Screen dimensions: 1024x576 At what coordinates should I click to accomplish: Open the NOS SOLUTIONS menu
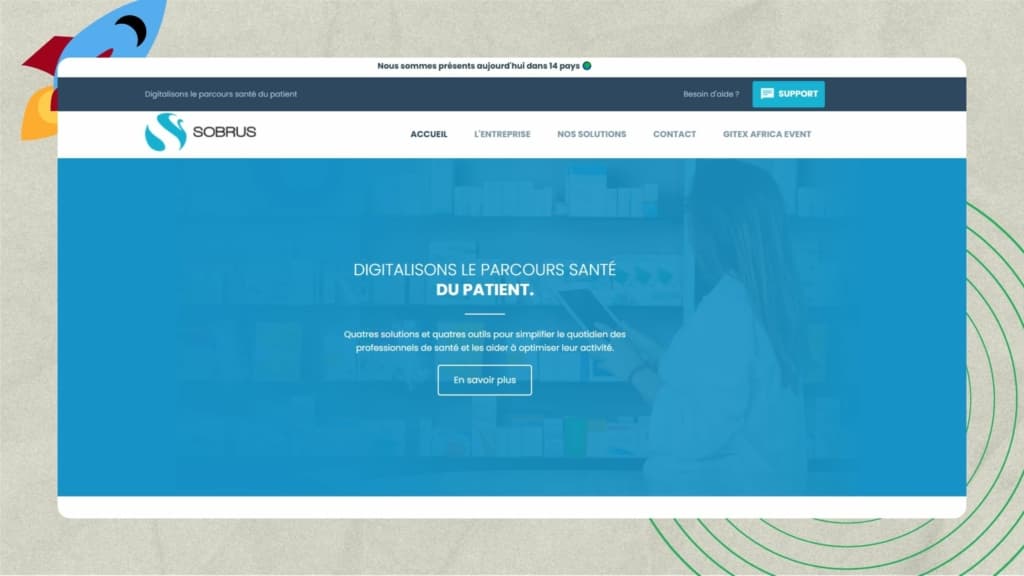coord(592,135)
